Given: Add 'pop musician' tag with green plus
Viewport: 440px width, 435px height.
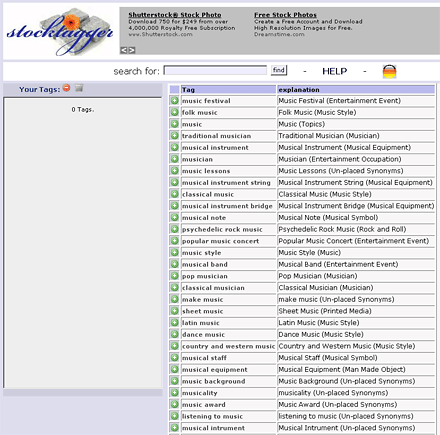Looking at the screenshot, I should [x=174, y=276].
